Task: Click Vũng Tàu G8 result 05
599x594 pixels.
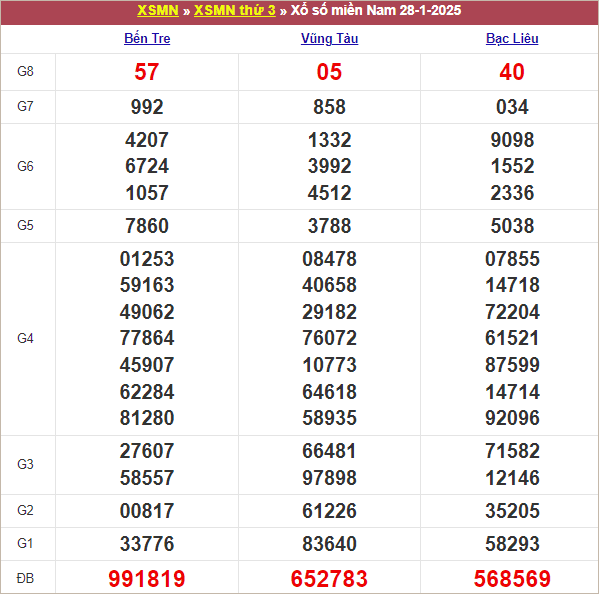Action: tap(329, 72)
